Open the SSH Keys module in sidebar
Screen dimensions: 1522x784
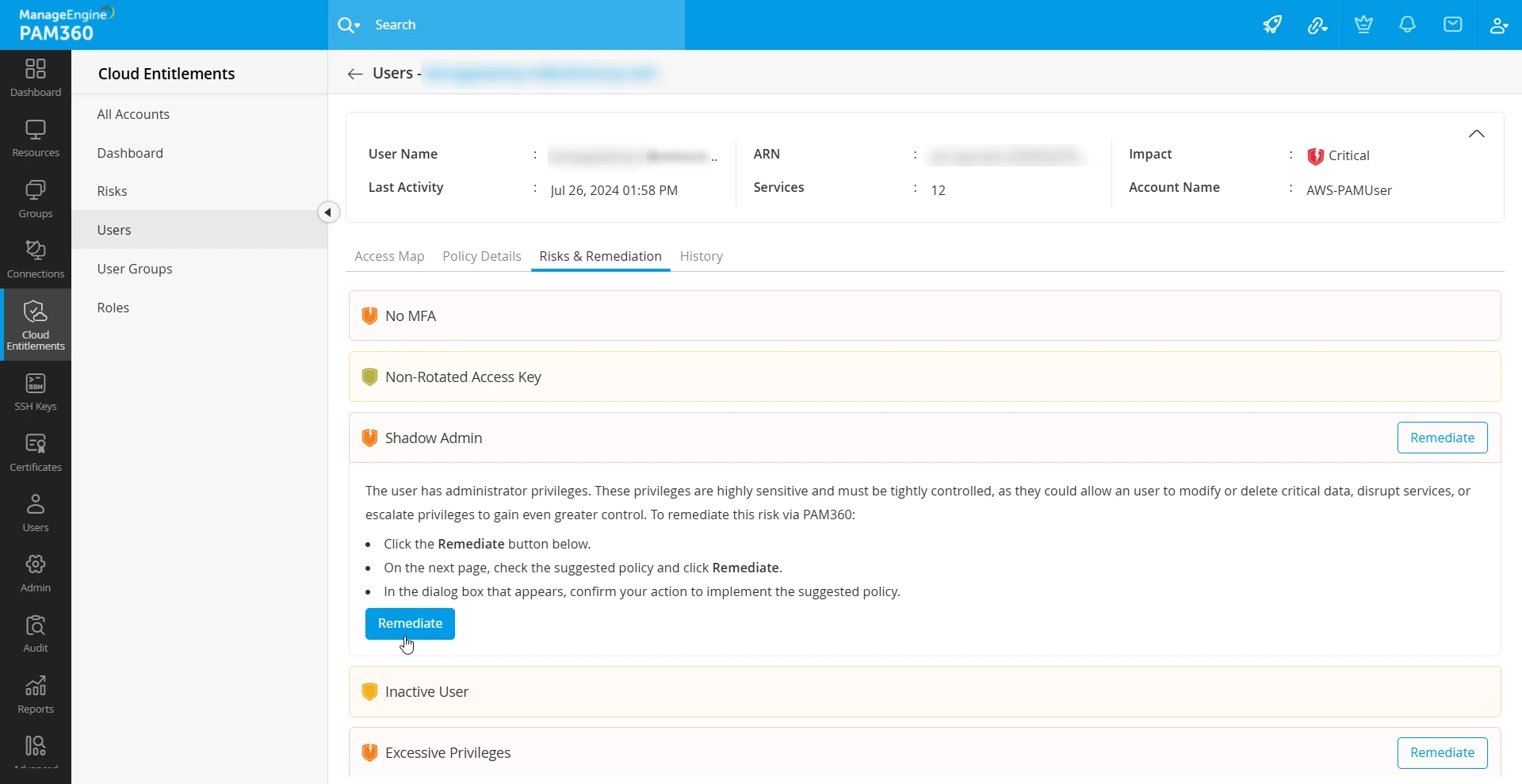pos(36,392)
